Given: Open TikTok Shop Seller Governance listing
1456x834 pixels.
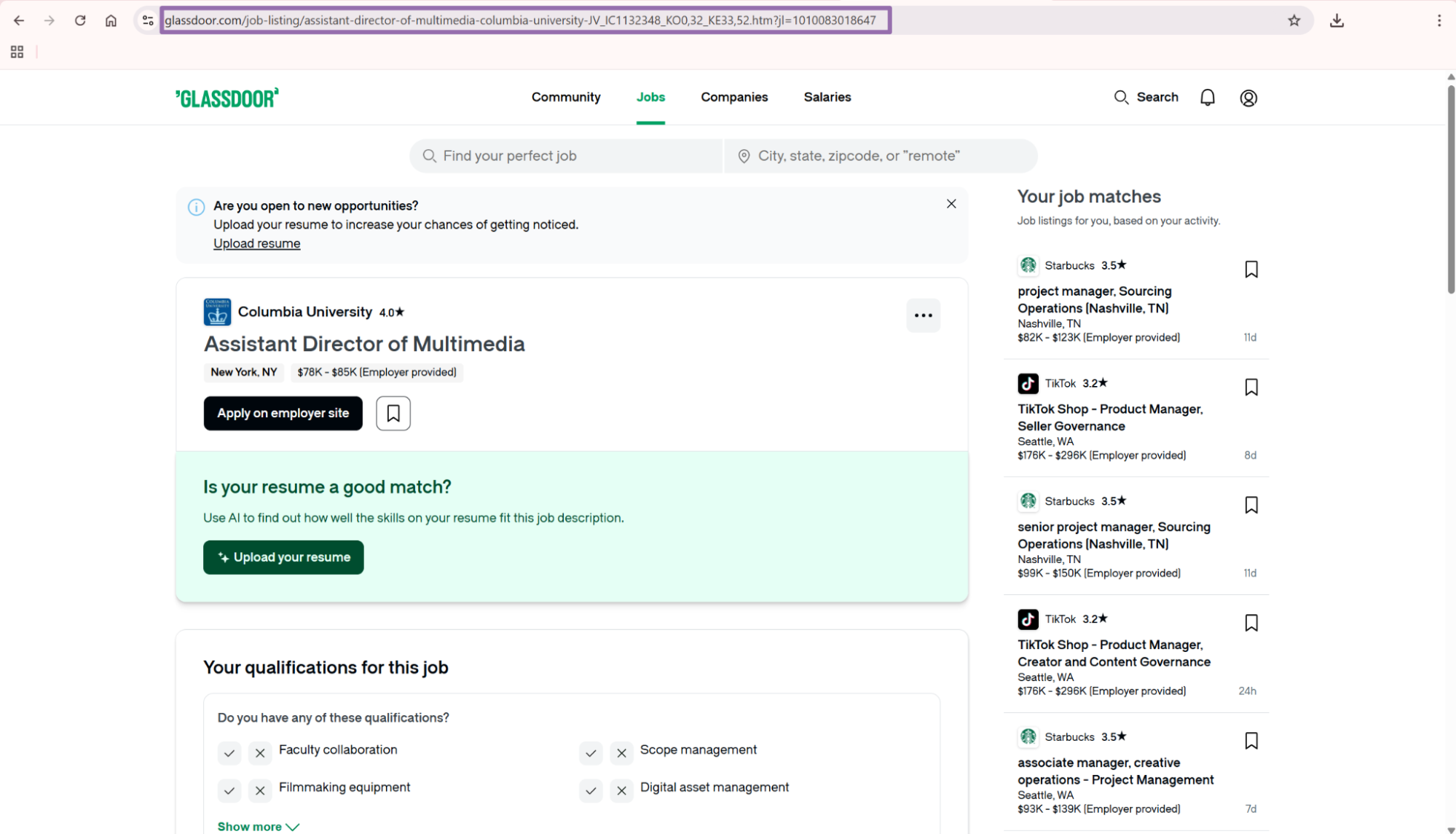Looking at the screenshot, I should pyautogui.click(x=1109, y=417).
